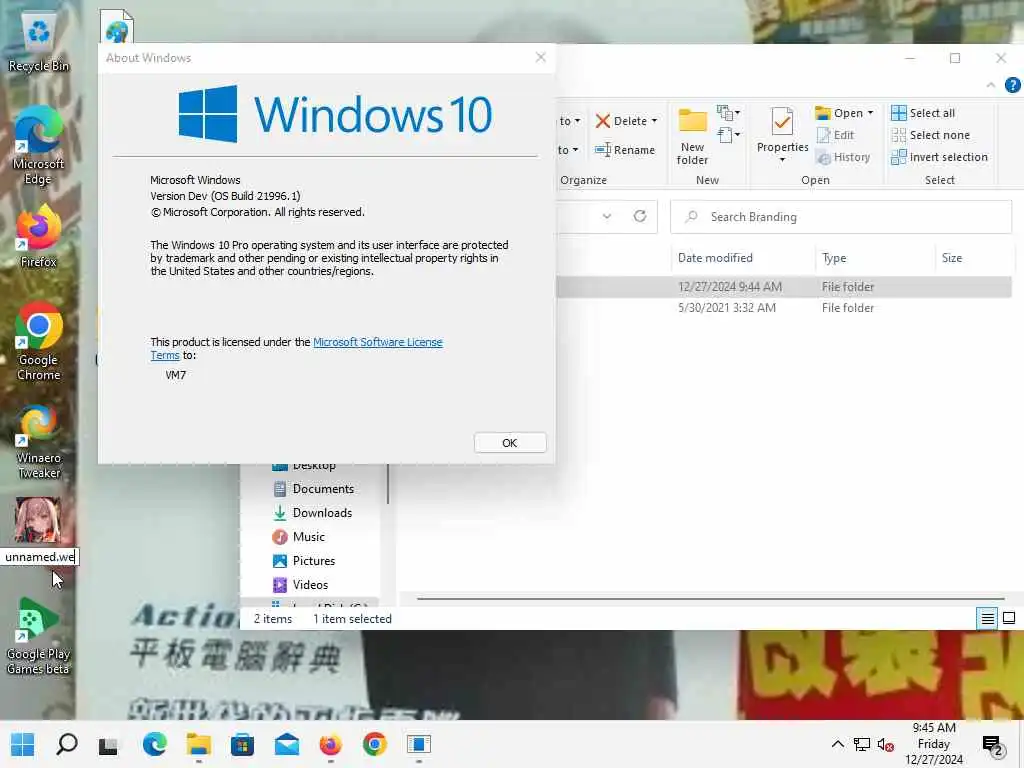Open Documents in the navigation pane
The height and width of the screenshot is (768, 1024).
[313, 489]
